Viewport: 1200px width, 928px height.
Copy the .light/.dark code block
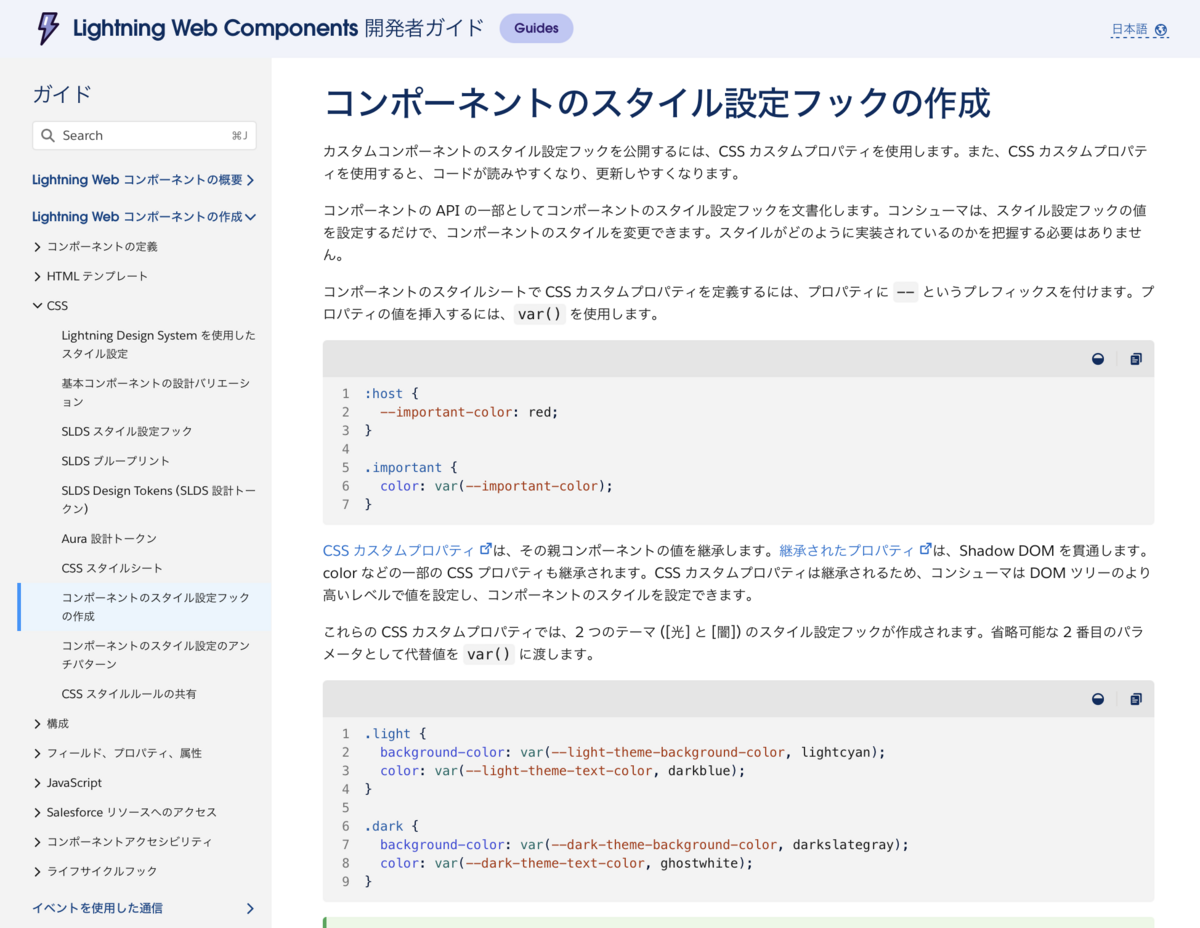pos(1136,699)
